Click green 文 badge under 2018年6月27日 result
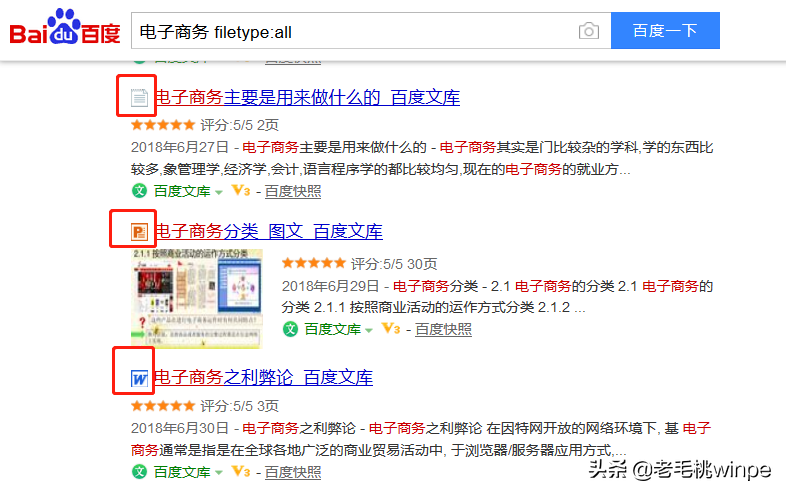The image size is (786, 494). click(139, 191)
